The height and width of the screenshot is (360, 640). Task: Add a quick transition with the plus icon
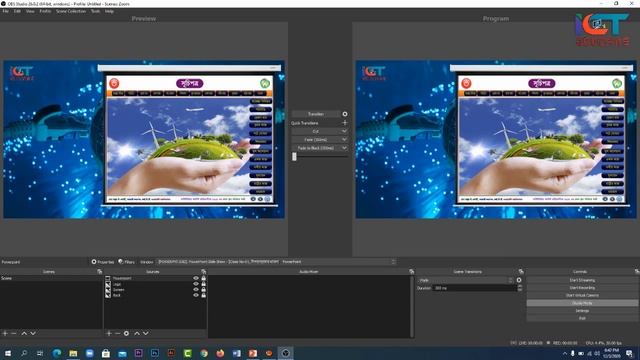coord(345,123)
